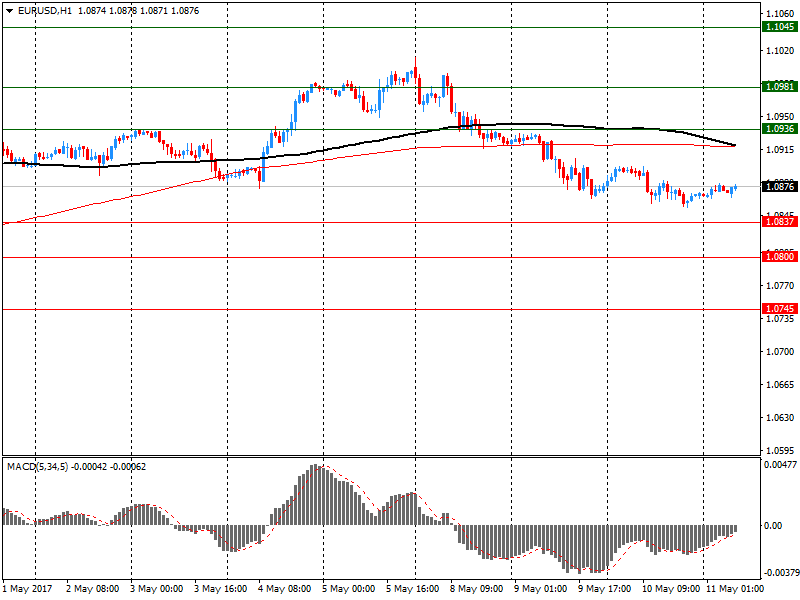This screenshot has width=800, height=600.
Task: Select the 1.0837 red support level label
Action: click(780, 222)
